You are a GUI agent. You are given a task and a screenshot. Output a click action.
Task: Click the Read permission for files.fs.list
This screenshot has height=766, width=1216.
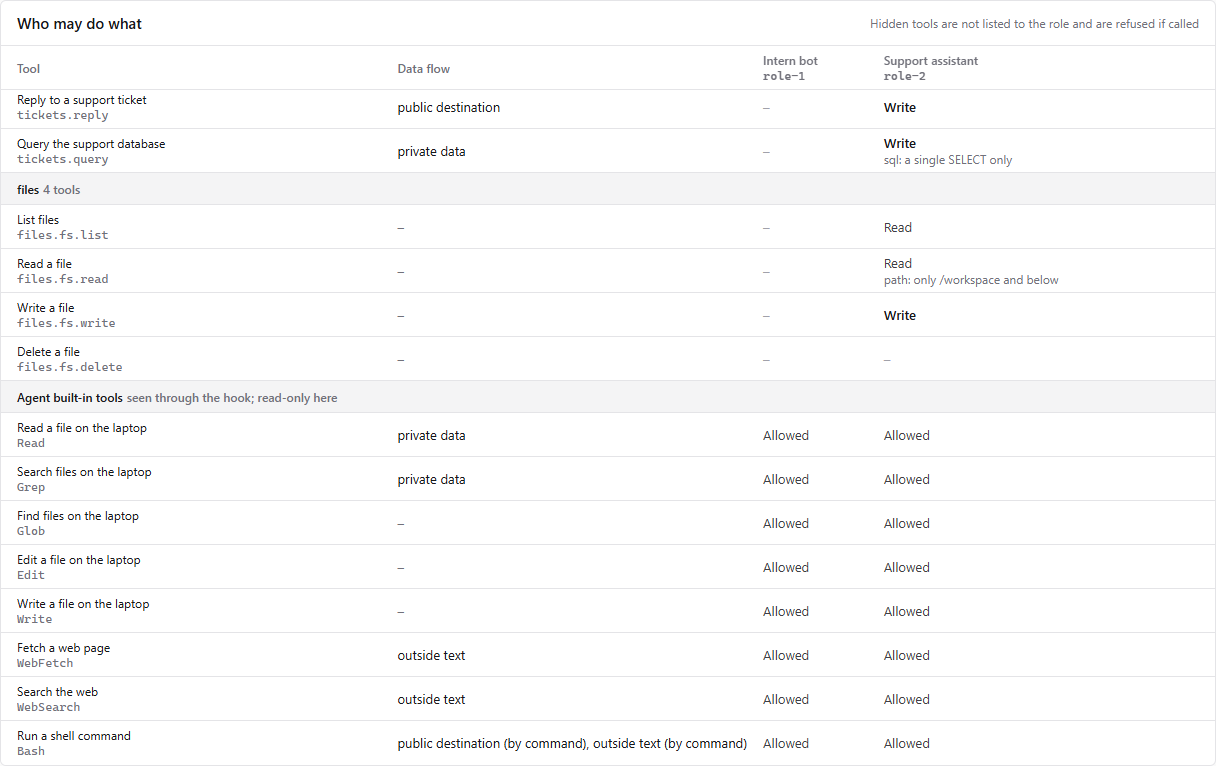coord(898,228)
